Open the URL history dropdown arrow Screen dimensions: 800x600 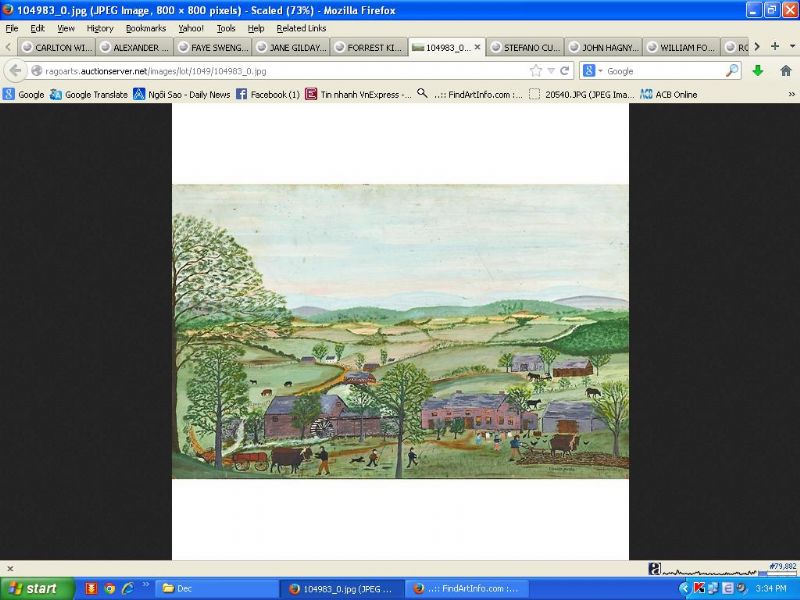click(550, 71)
